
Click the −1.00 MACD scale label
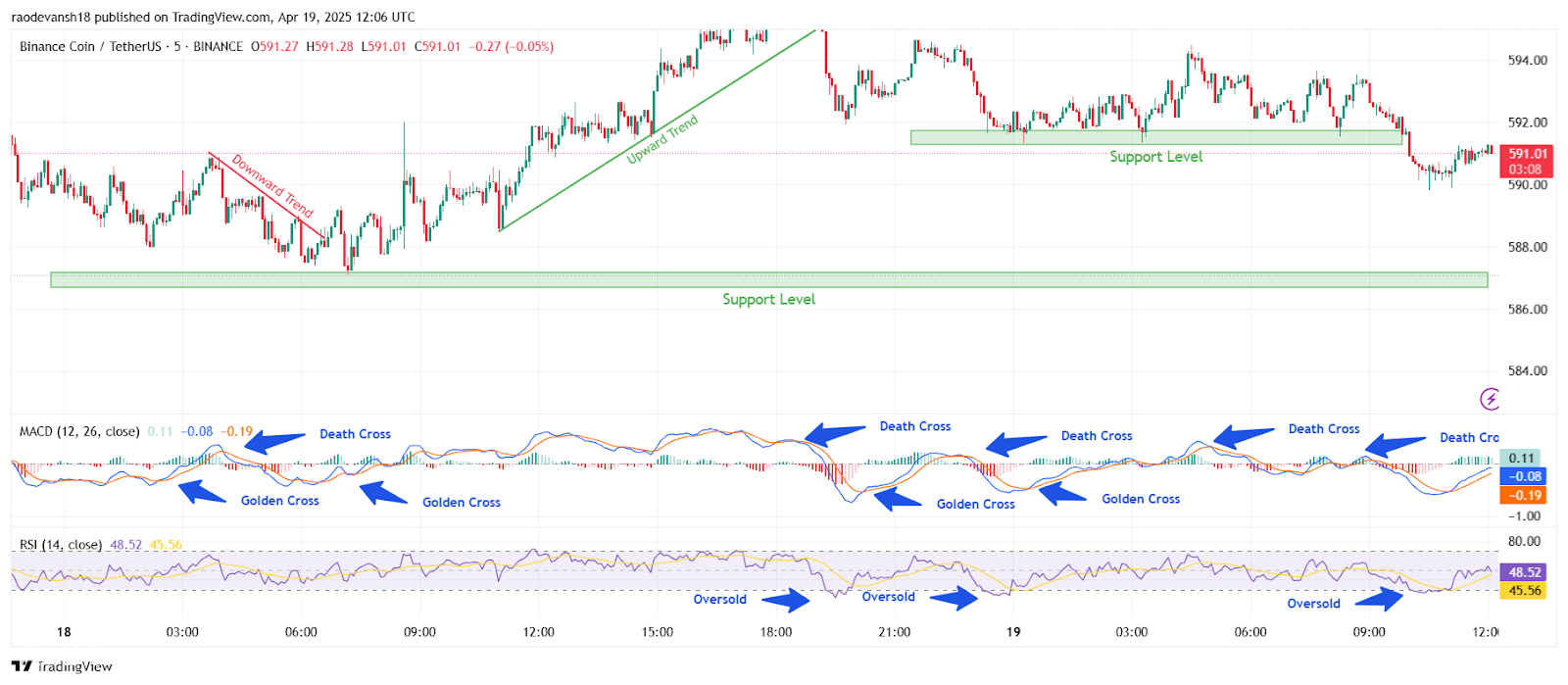[x=1525, y=515]
